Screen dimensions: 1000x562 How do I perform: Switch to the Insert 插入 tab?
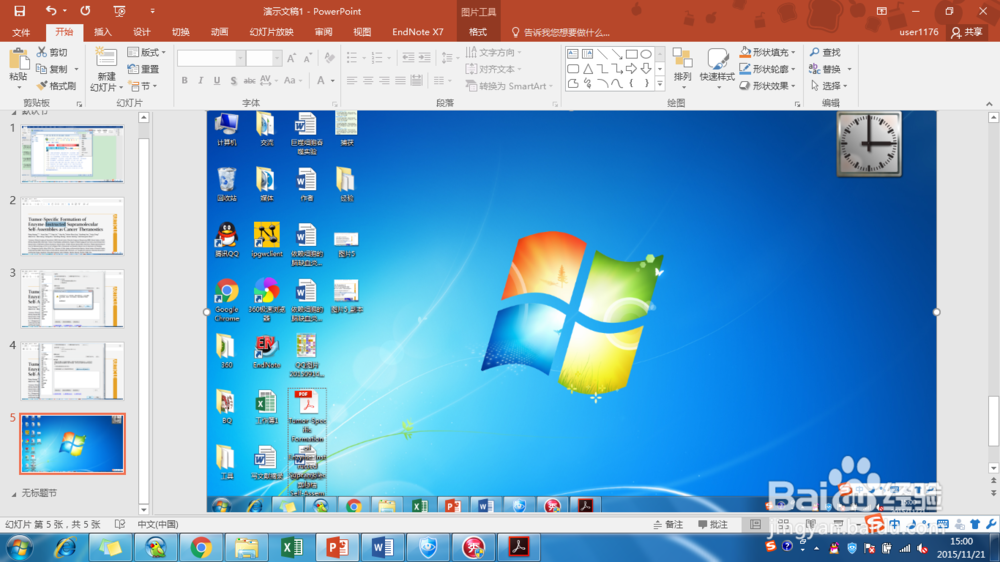point(102,32)
